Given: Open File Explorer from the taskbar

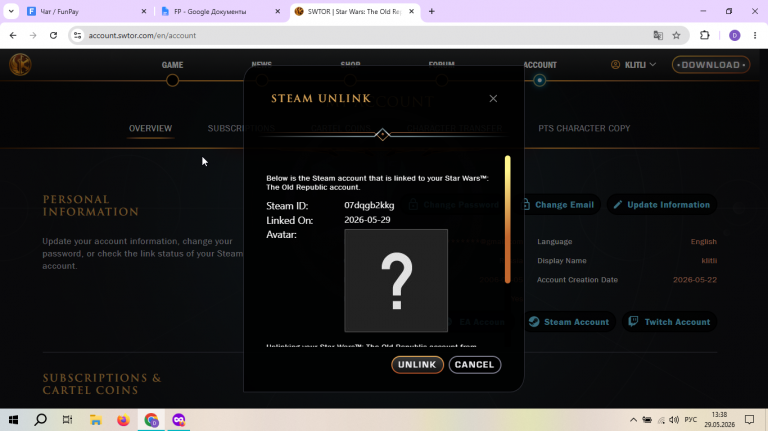Looking at the screenshot, I should [x=96, y=420].
